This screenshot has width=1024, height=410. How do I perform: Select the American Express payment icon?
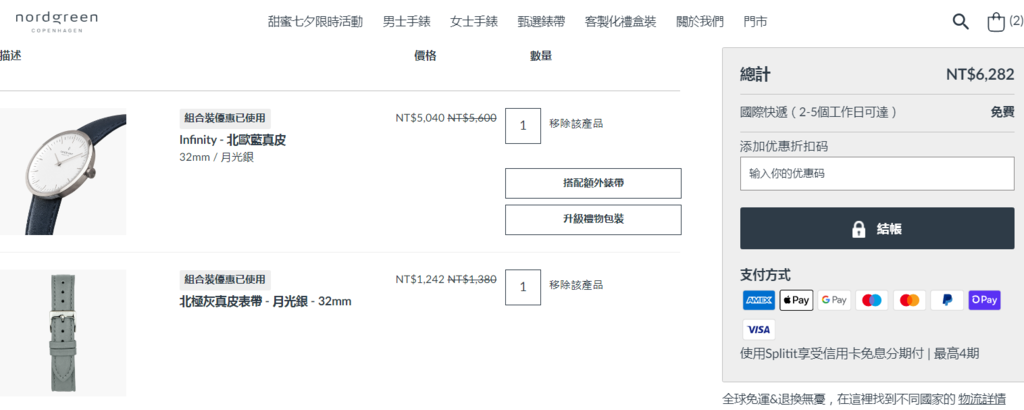point(758,300)
